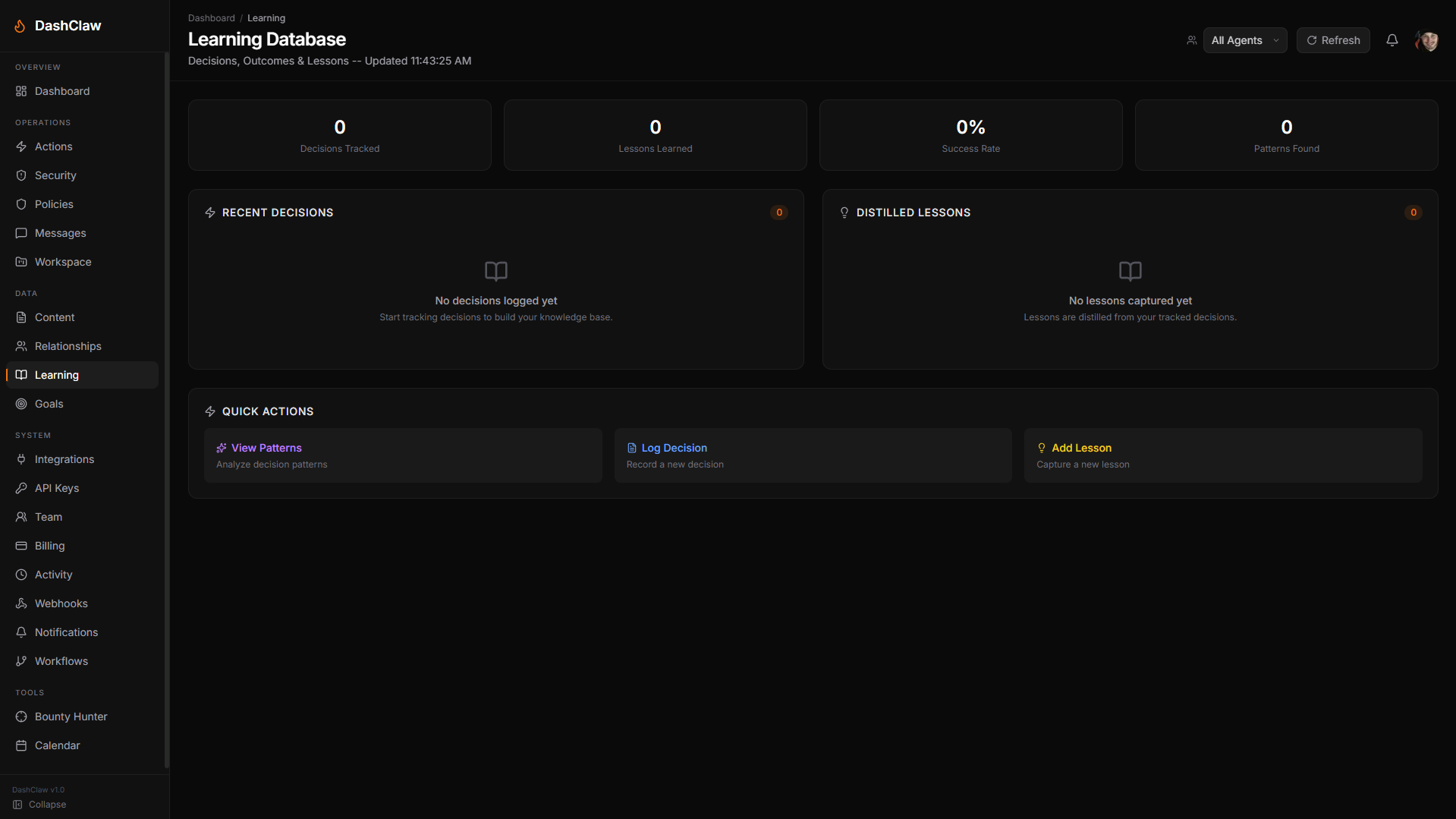Click the notification bell icon
This screenshot has height=819, width=1456.
[1392, 40]
